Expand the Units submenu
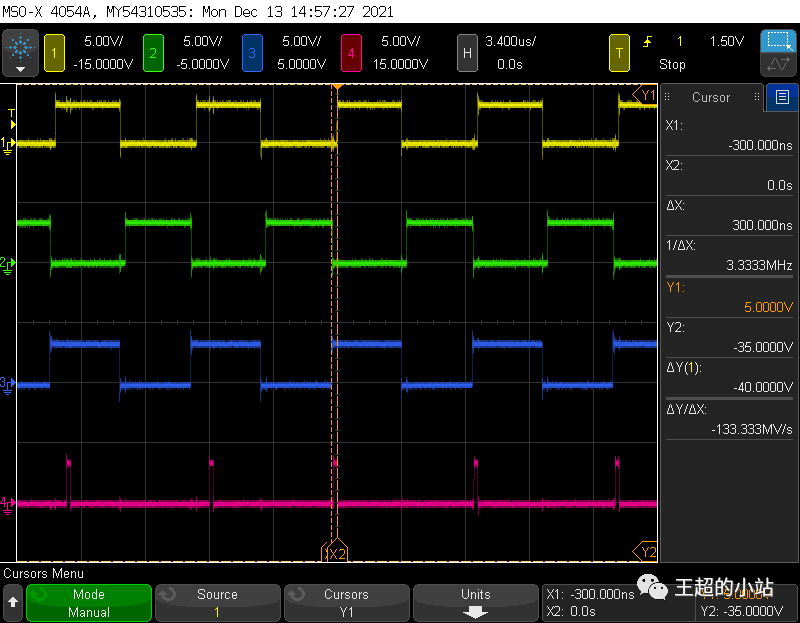 [475, 603]
